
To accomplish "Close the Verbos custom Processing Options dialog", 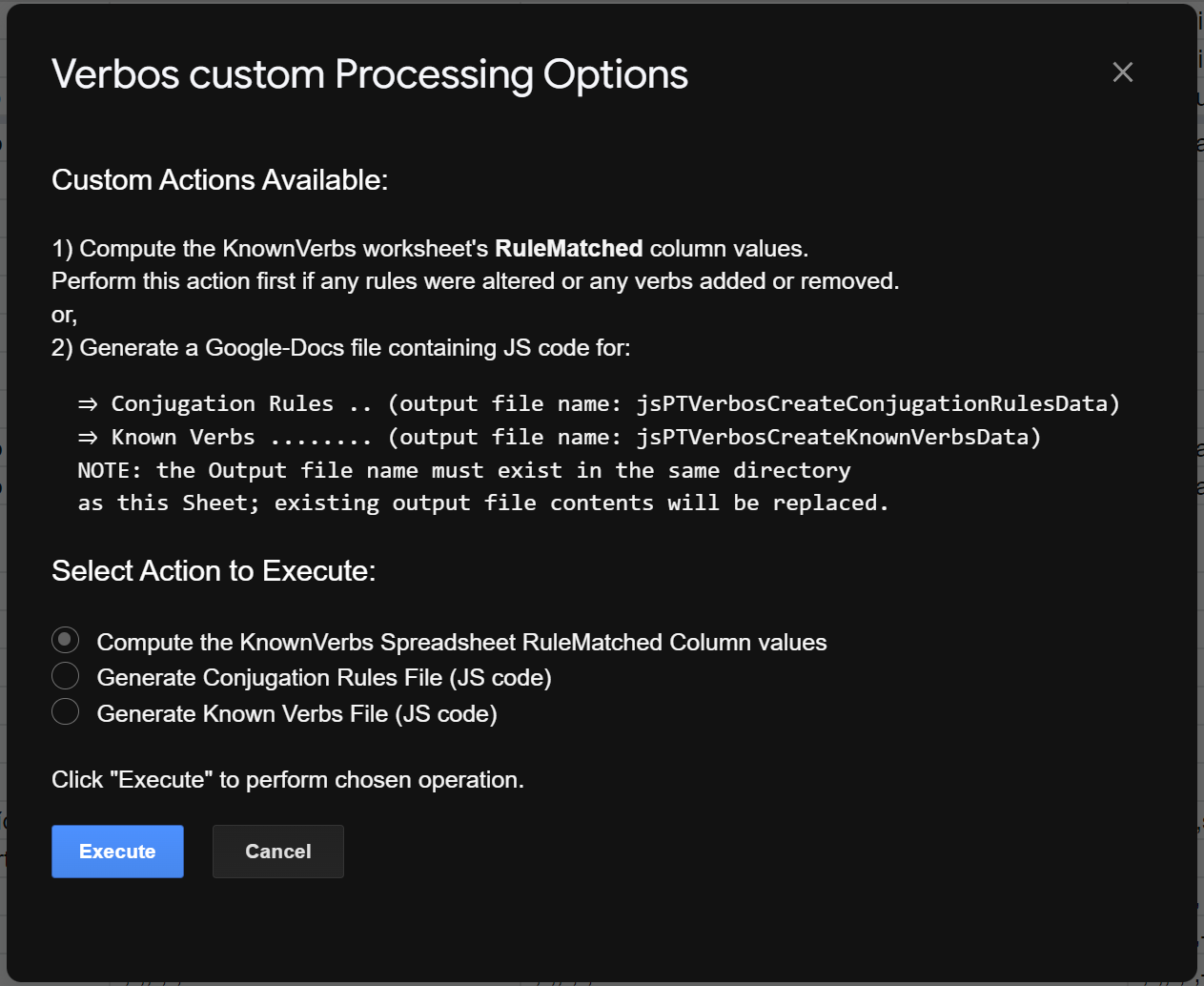I will tap(1122, 72).
